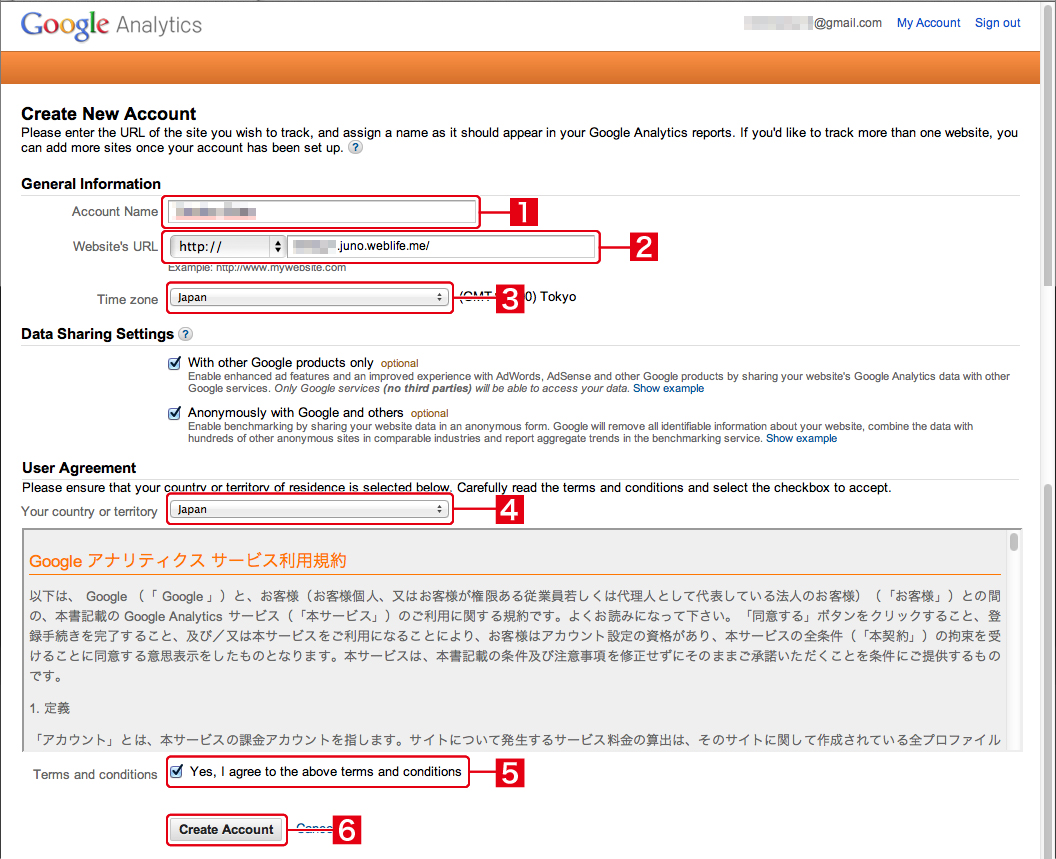Open Data Sharing Settings help icon

[185, 334]
